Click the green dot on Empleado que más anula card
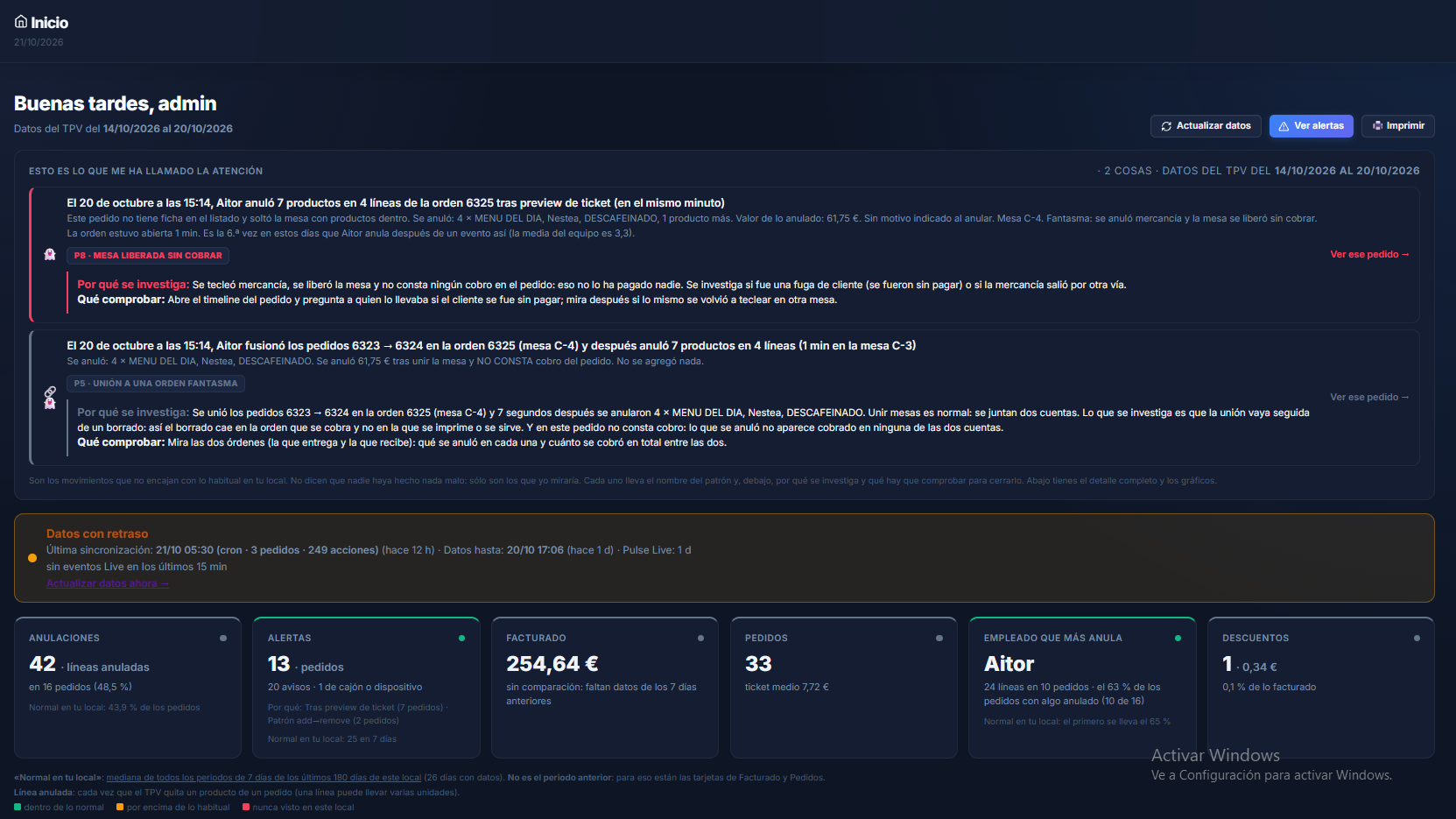The width and height of the screenshot is (1456, 819). (1178, 638)
